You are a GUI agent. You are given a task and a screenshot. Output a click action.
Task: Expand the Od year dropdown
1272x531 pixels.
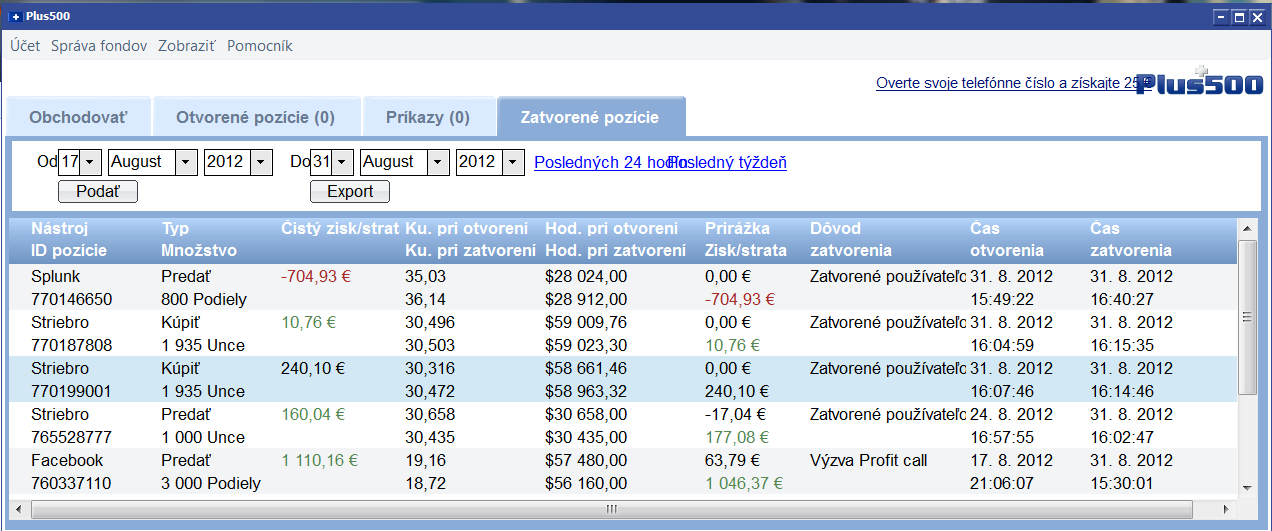coord(261,162)
